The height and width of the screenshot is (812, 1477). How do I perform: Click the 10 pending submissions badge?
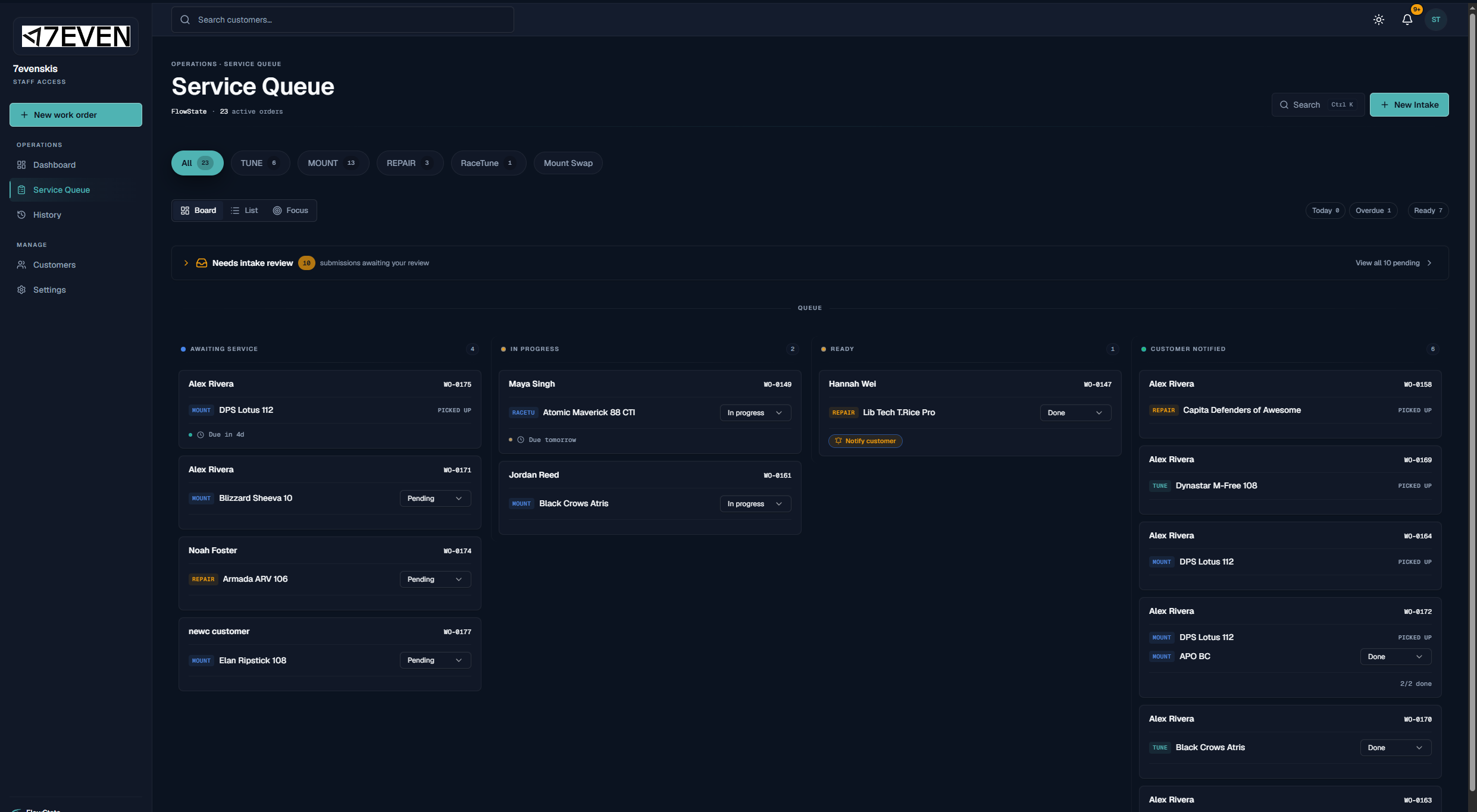tap(306, 263)
